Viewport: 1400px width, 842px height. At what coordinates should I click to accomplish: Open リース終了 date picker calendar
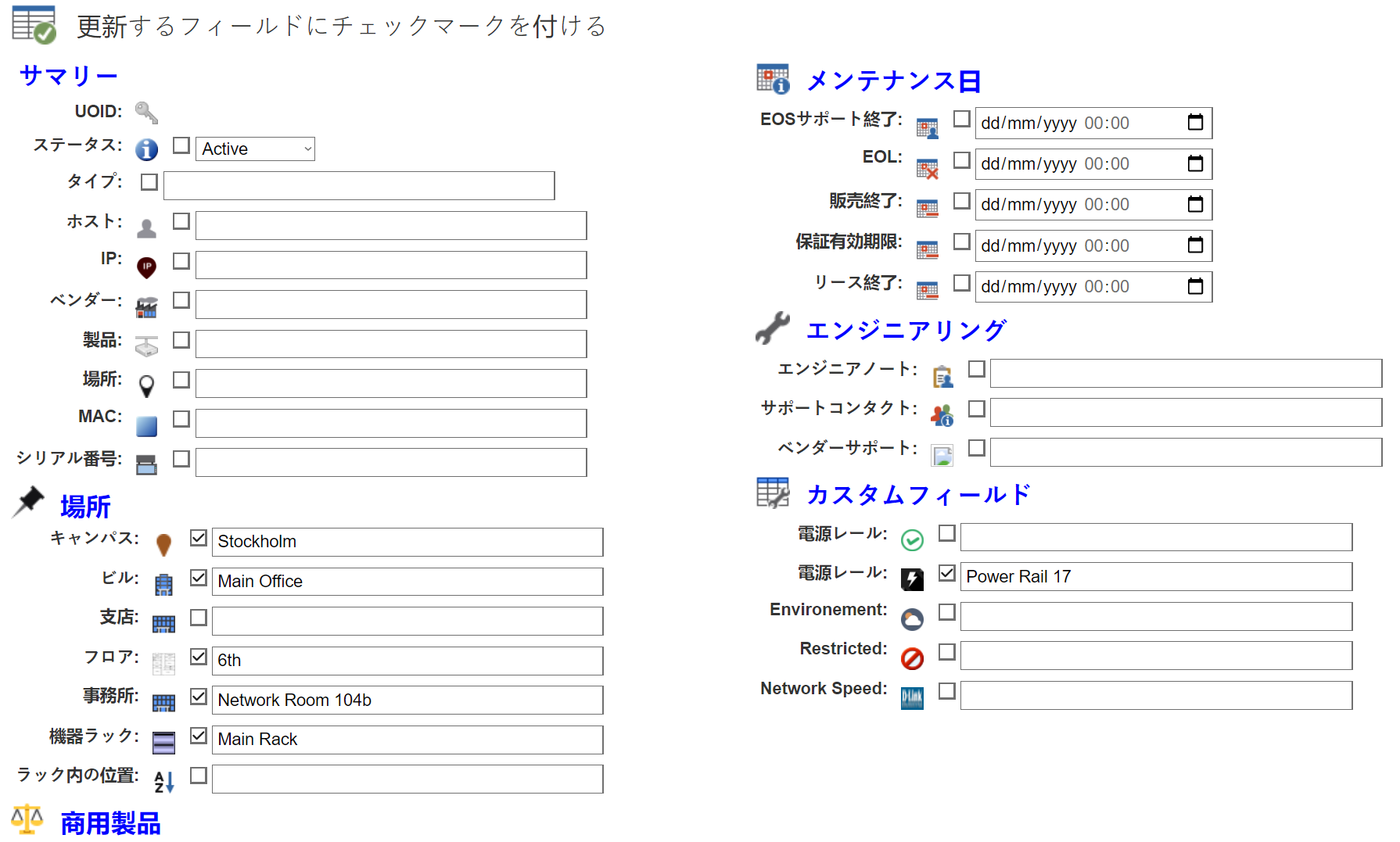[1195, 286]
